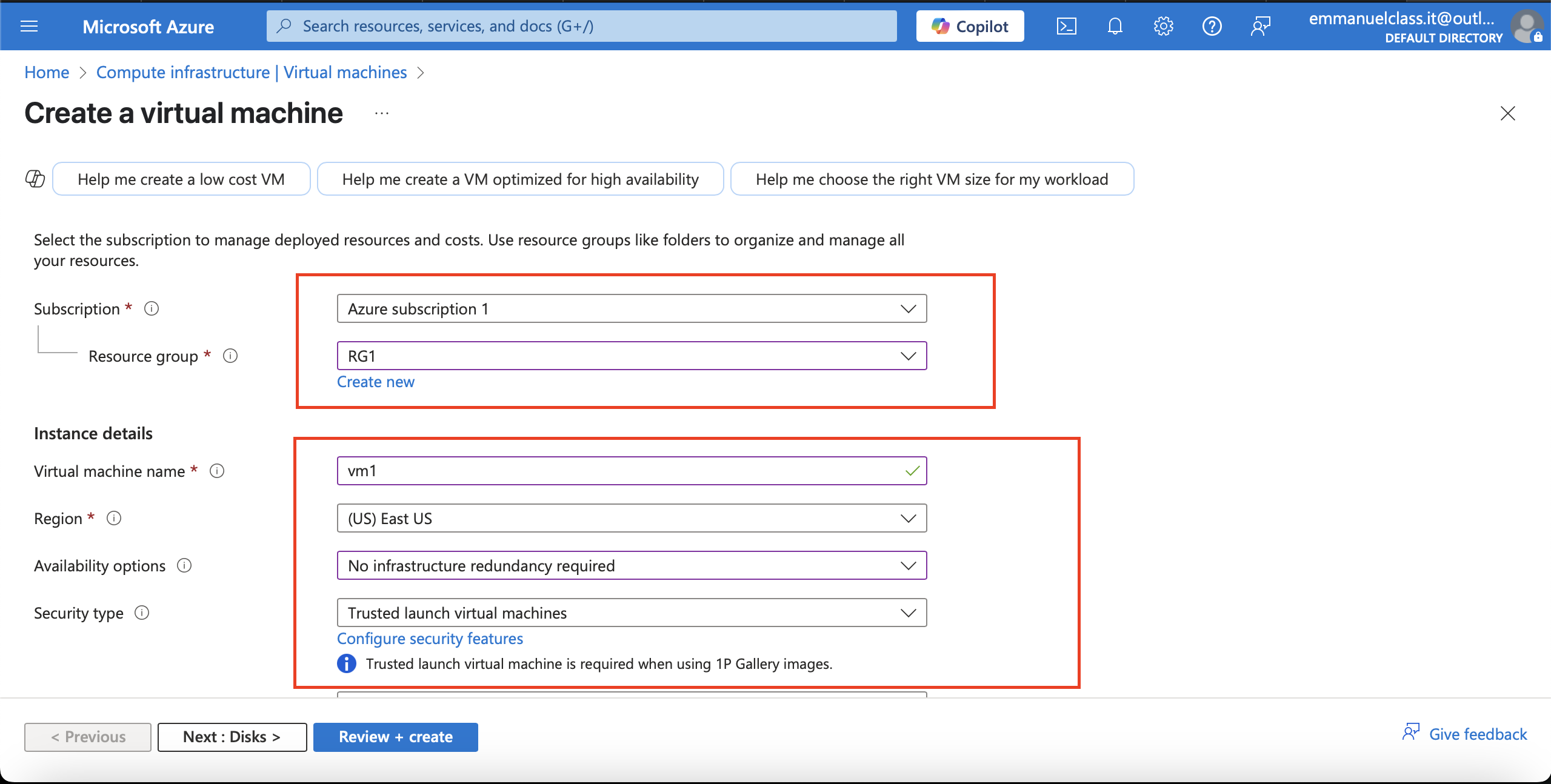Show Subscription info tooltip icon
Image resolution: width=1551 pixels, height=784 pixels.
click(152, 309)
